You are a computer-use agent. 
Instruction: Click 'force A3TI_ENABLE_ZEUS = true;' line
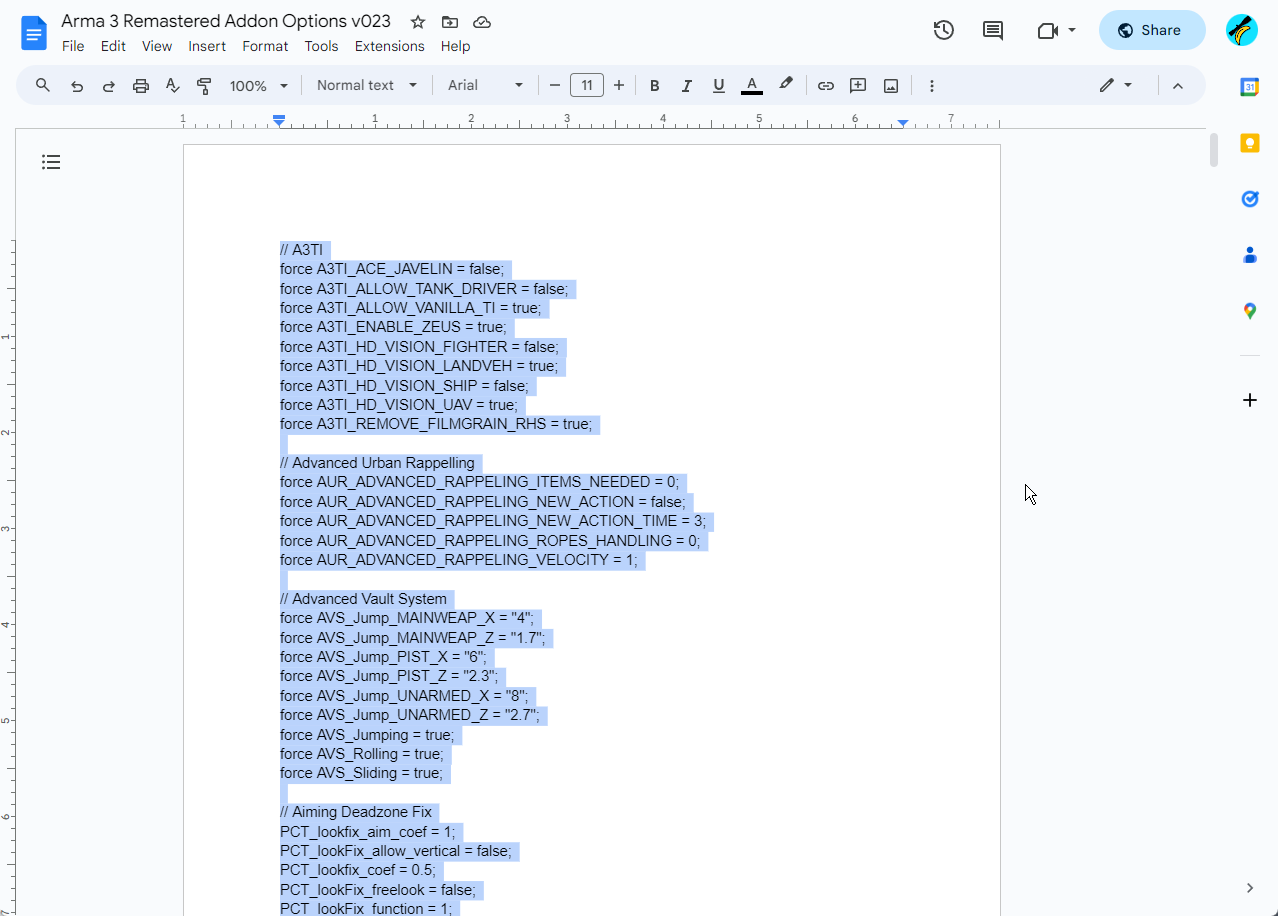click(x=394, y=327)
